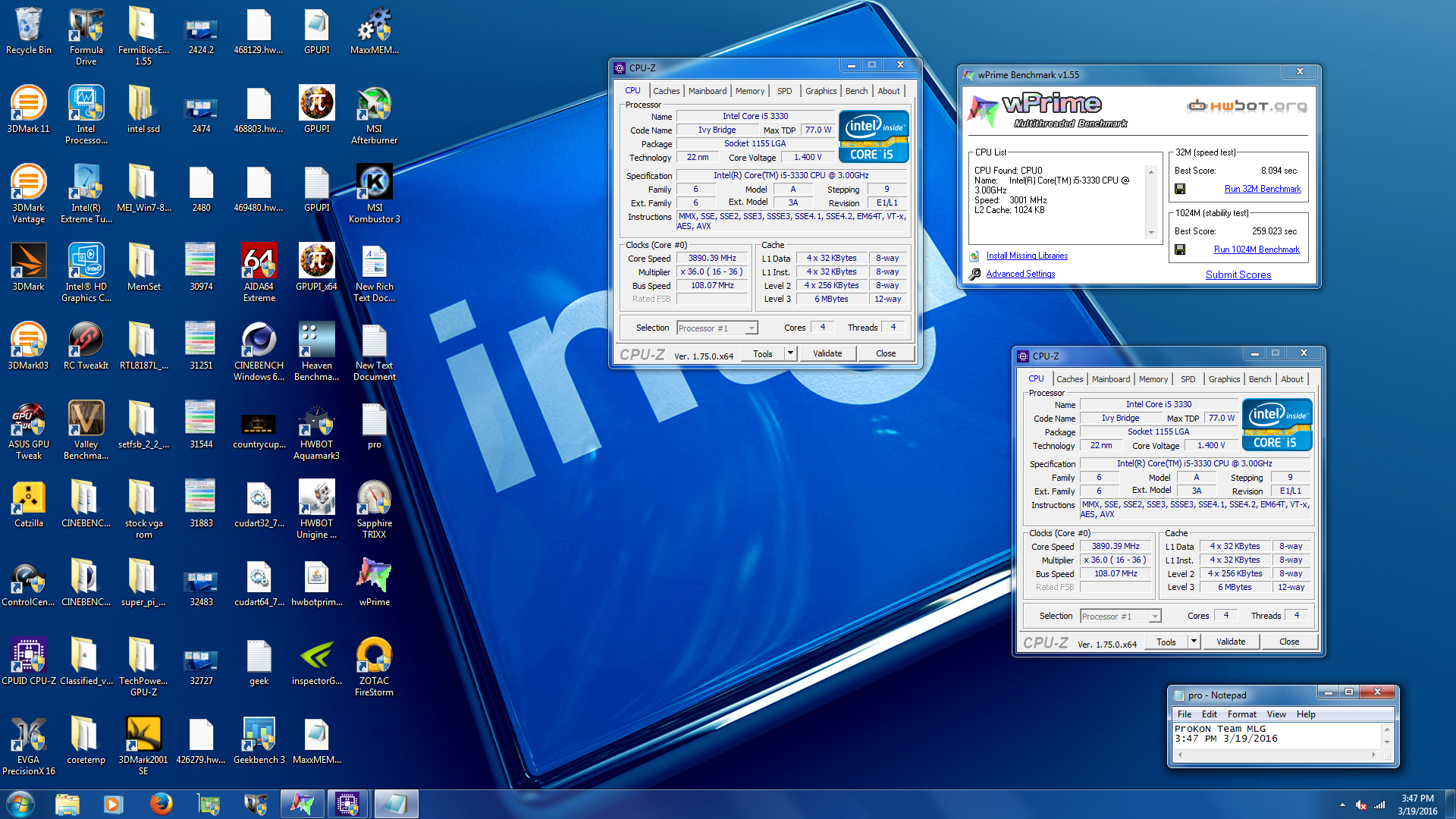Click the volume tray icon

click(1360, 805)
